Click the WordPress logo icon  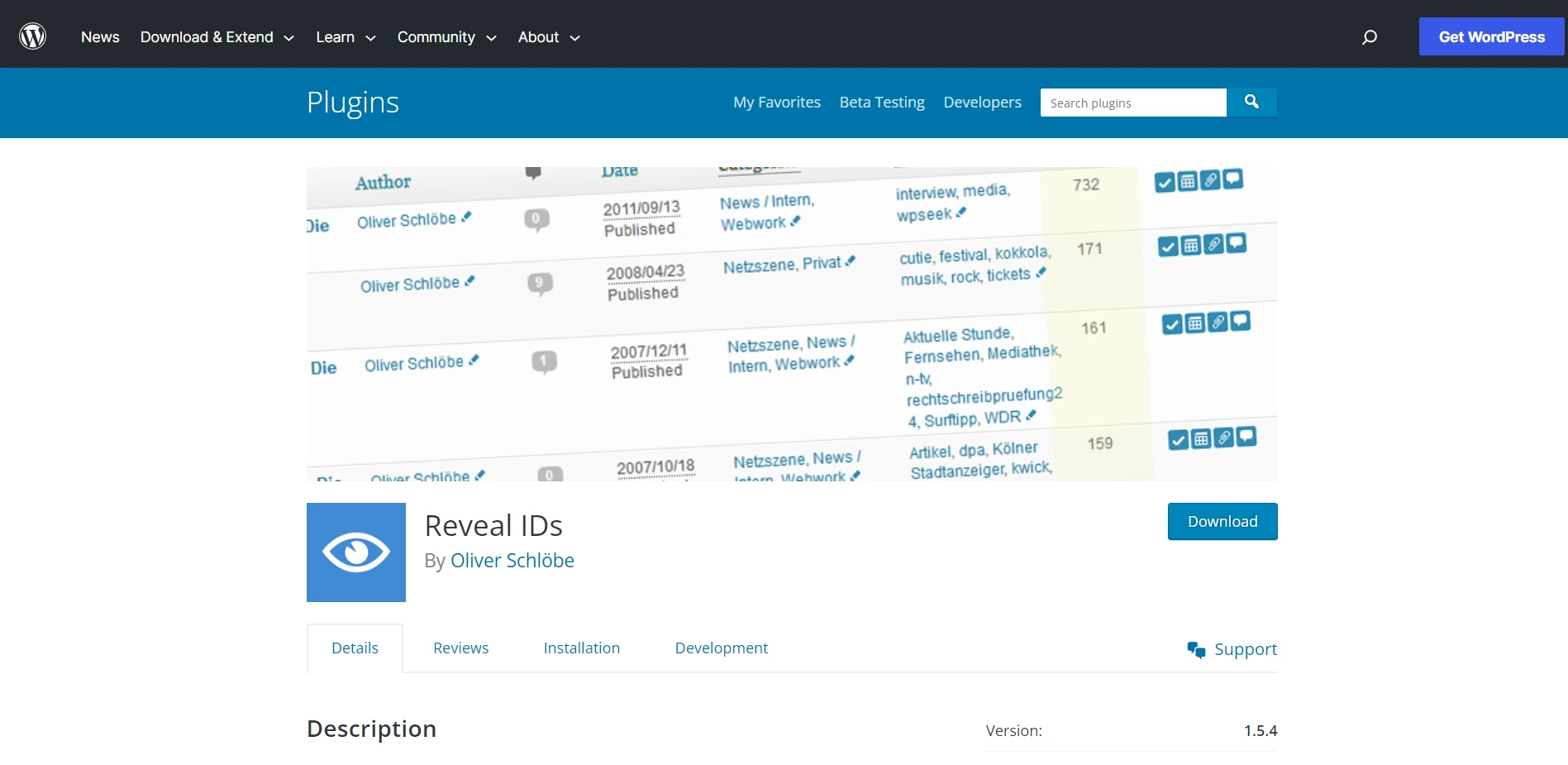pyautogui.click(x=33, y=36)
